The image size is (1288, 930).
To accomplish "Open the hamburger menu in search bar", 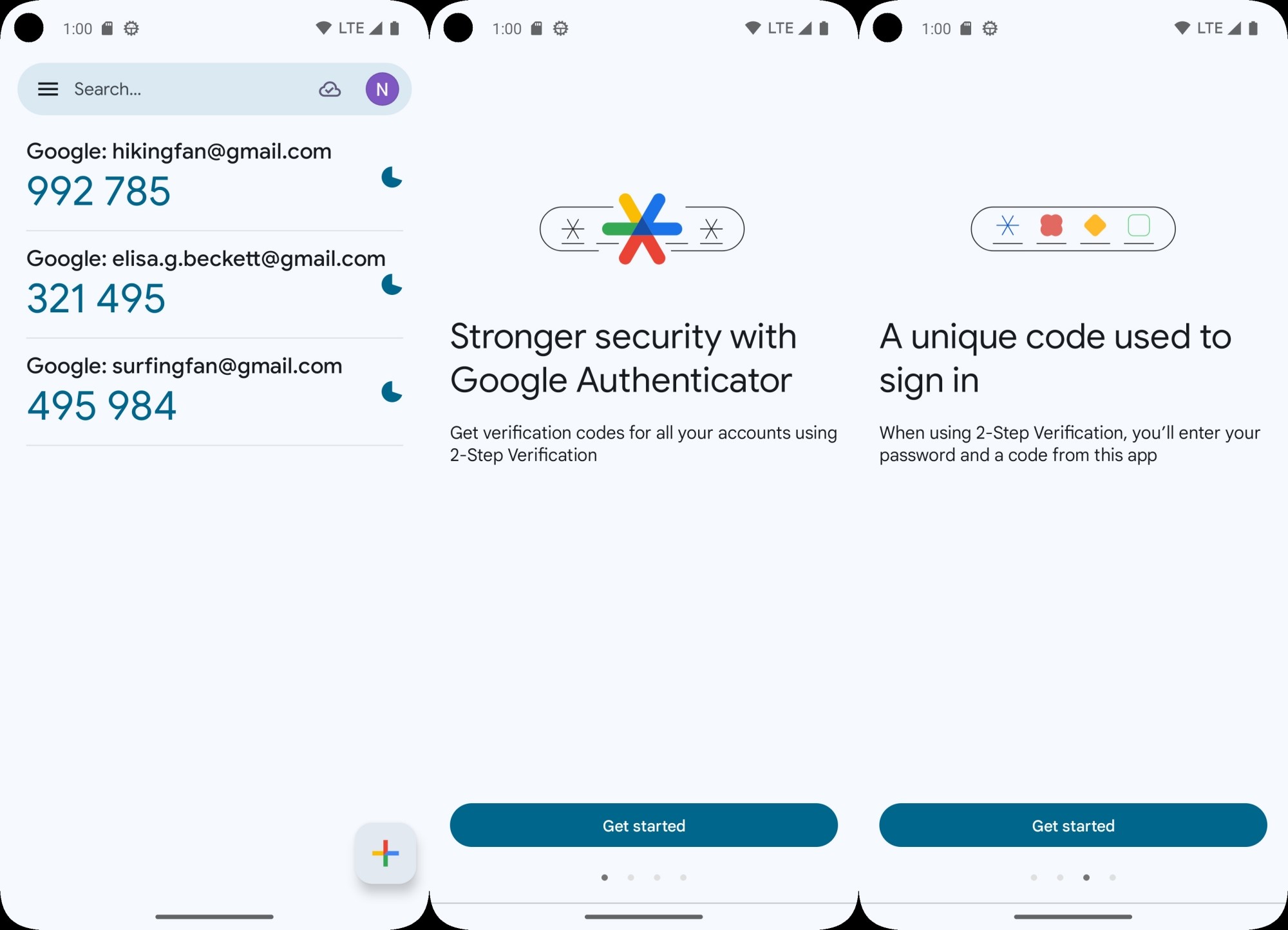I will (x=48, y=89).
